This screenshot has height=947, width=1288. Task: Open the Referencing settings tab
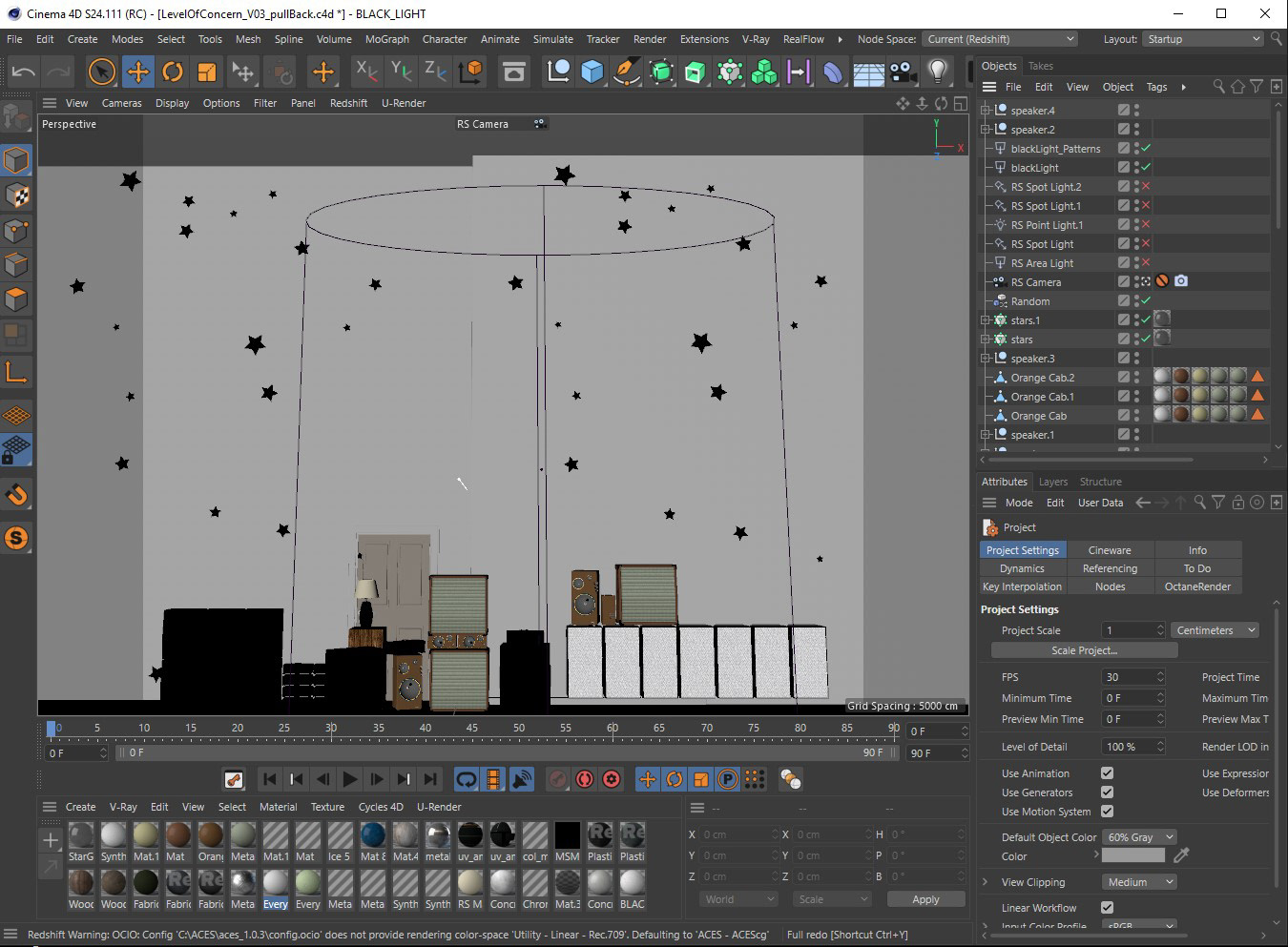tap(1110, 568)
